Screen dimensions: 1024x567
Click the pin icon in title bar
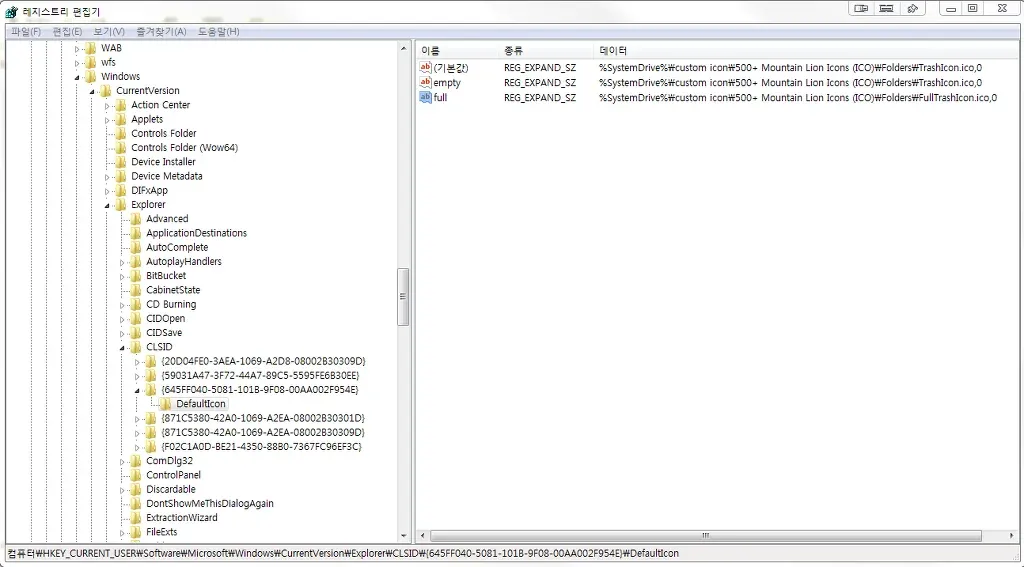coord(913,8)
